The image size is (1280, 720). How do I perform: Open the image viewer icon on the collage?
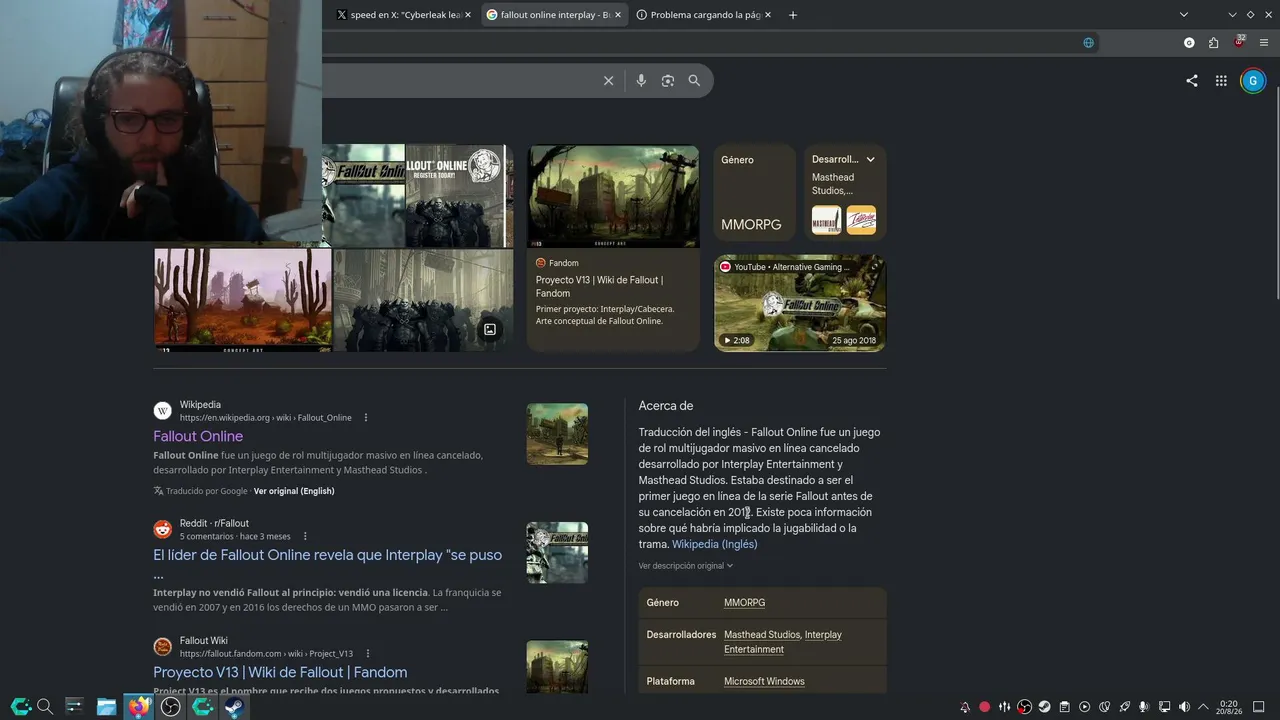pos(490,329)
